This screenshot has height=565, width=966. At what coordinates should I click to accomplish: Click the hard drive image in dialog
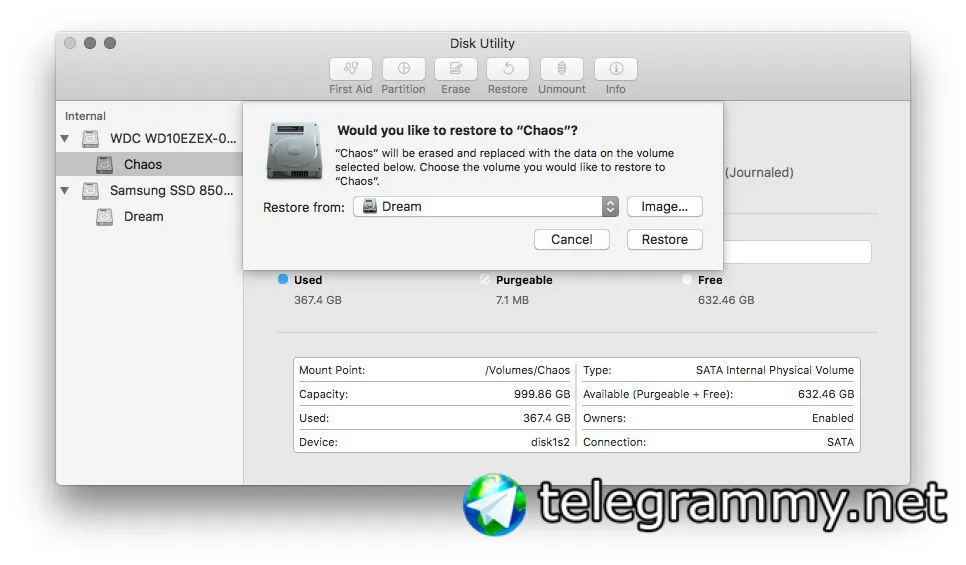pos(294,151)
